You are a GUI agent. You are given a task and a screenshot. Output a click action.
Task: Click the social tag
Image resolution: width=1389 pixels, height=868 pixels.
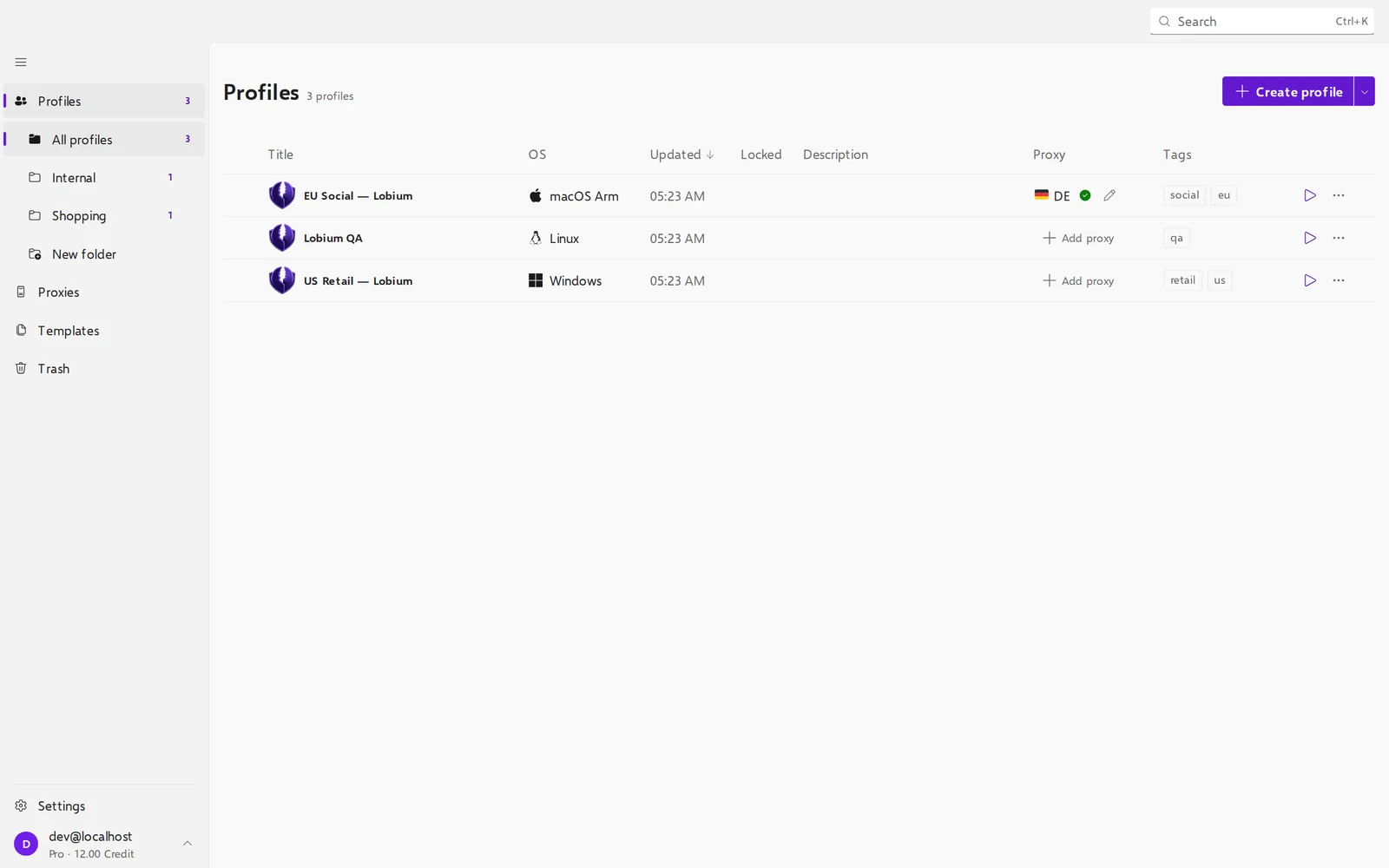pyautogui.click(x=1184, y=195)
